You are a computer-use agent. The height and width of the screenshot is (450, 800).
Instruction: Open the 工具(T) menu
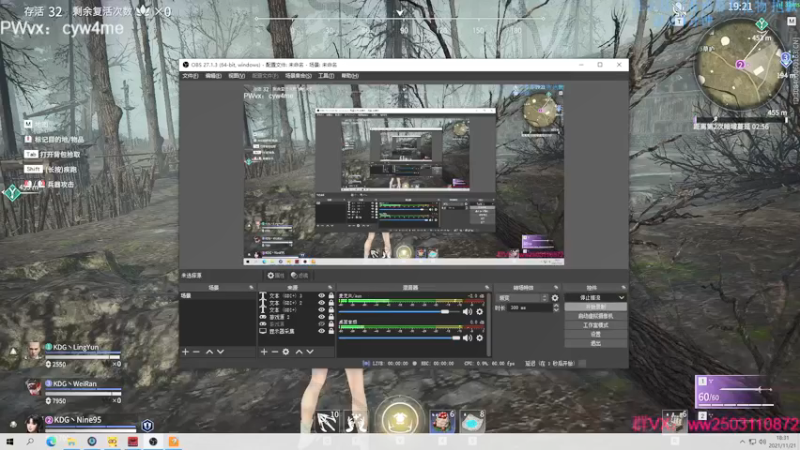326,76
